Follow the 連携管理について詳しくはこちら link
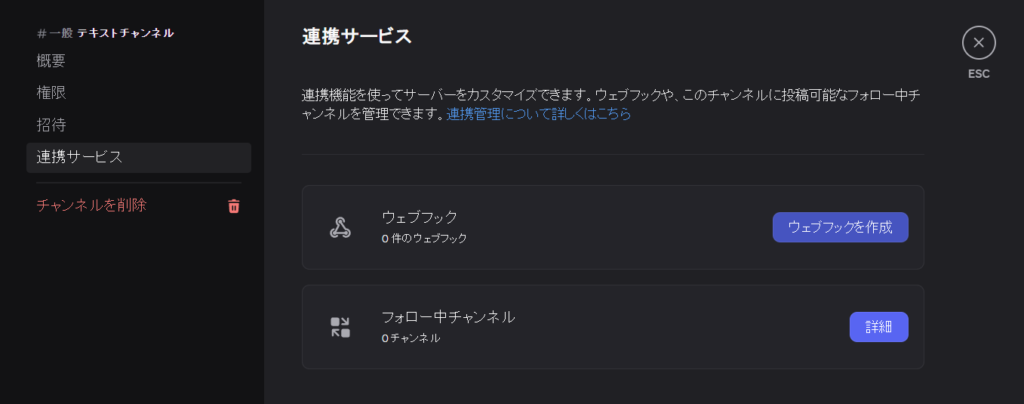Screen dimensions: 1024x404 [539, 114]
